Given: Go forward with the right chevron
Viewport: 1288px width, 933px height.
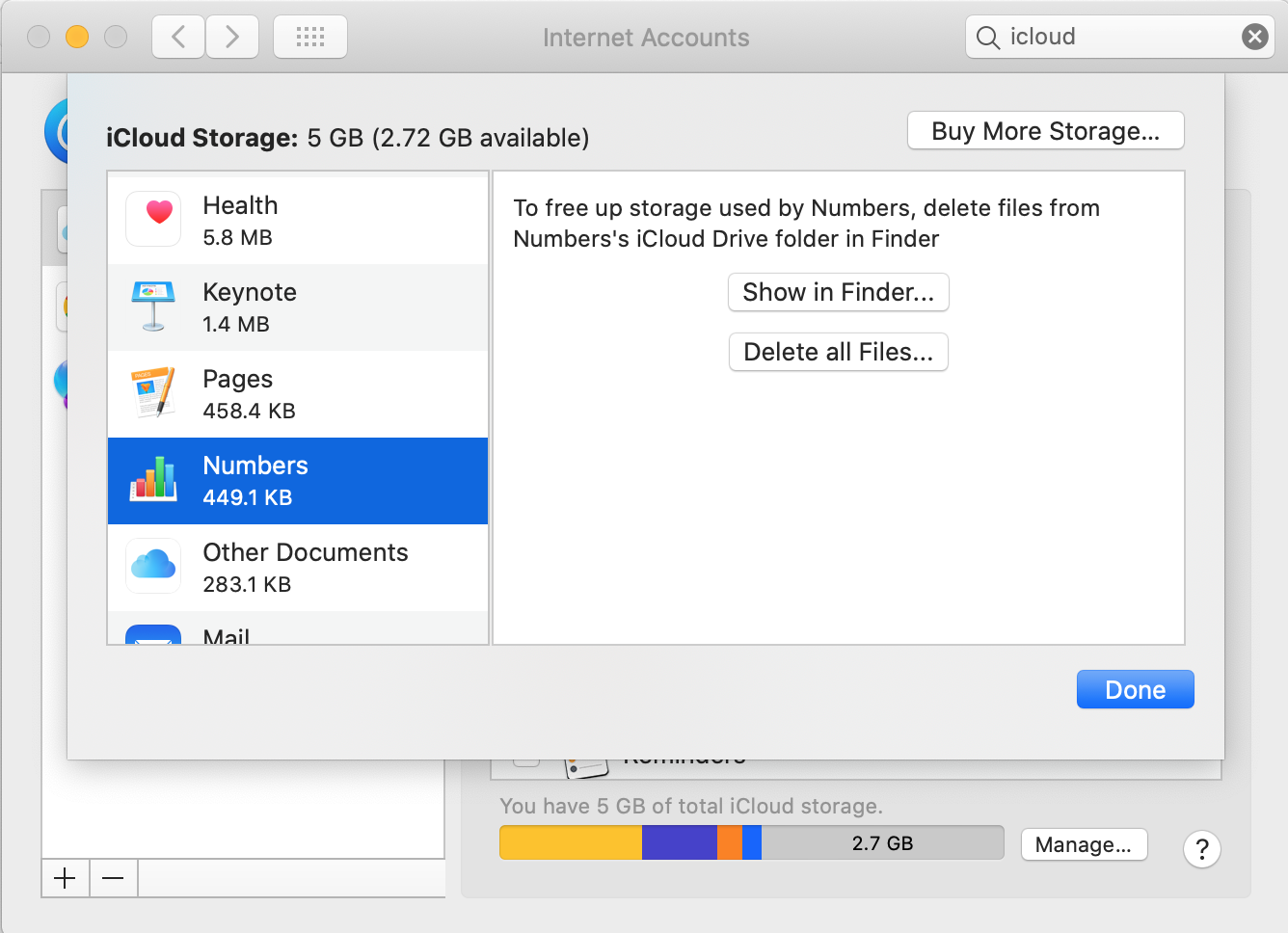Looking at the screenshot, I should coord(232,37).
